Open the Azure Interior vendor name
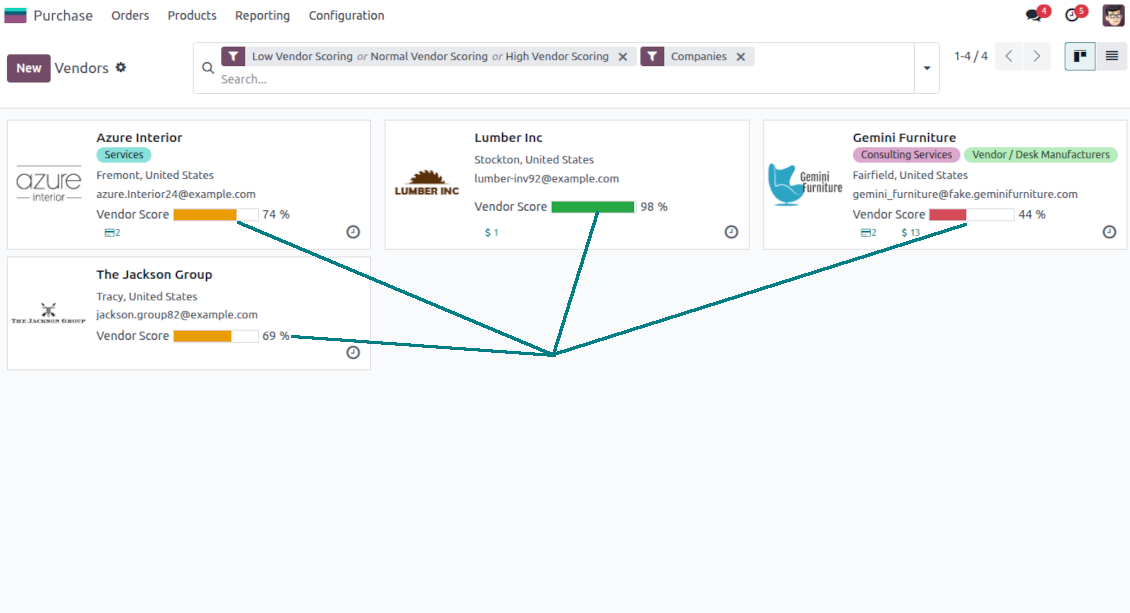Viewport: 1130px width, 613px height. (x=139, y=138)
